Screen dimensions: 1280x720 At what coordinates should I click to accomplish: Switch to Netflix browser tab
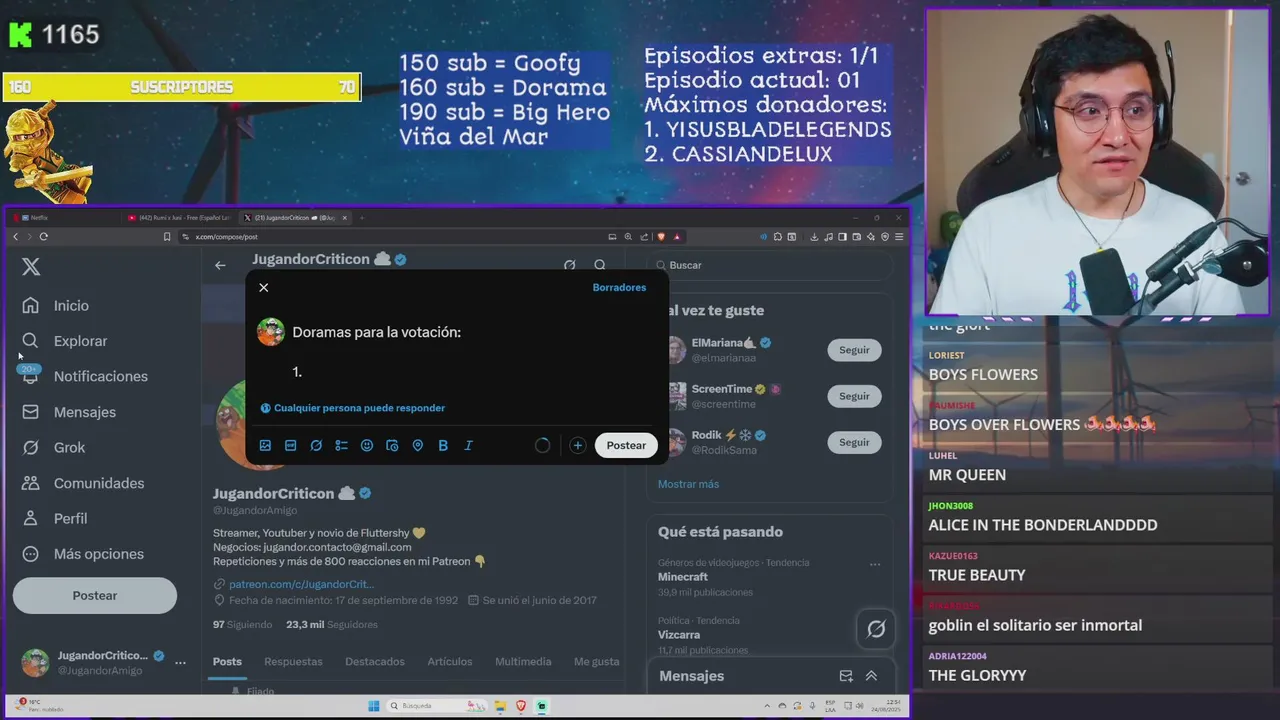tap(65, 217)
